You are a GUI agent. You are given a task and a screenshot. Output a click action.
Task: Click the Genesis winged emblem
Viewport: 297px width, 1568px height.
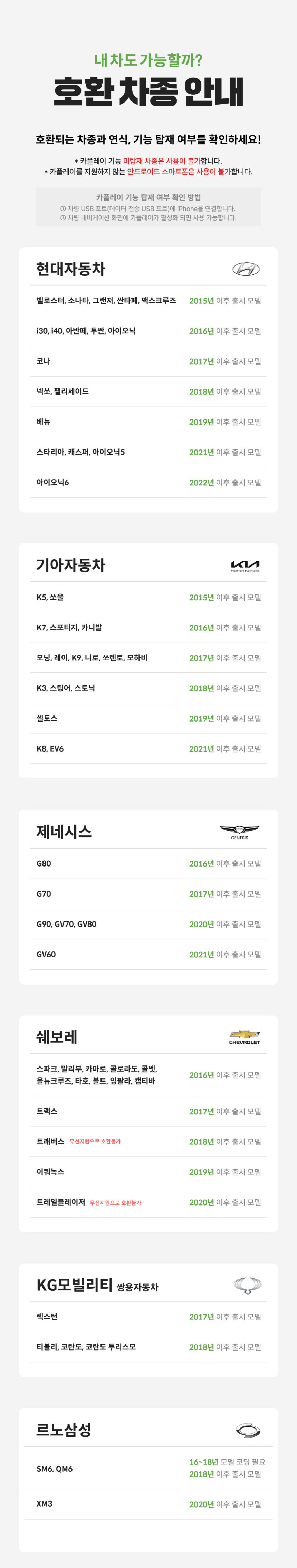239,832
